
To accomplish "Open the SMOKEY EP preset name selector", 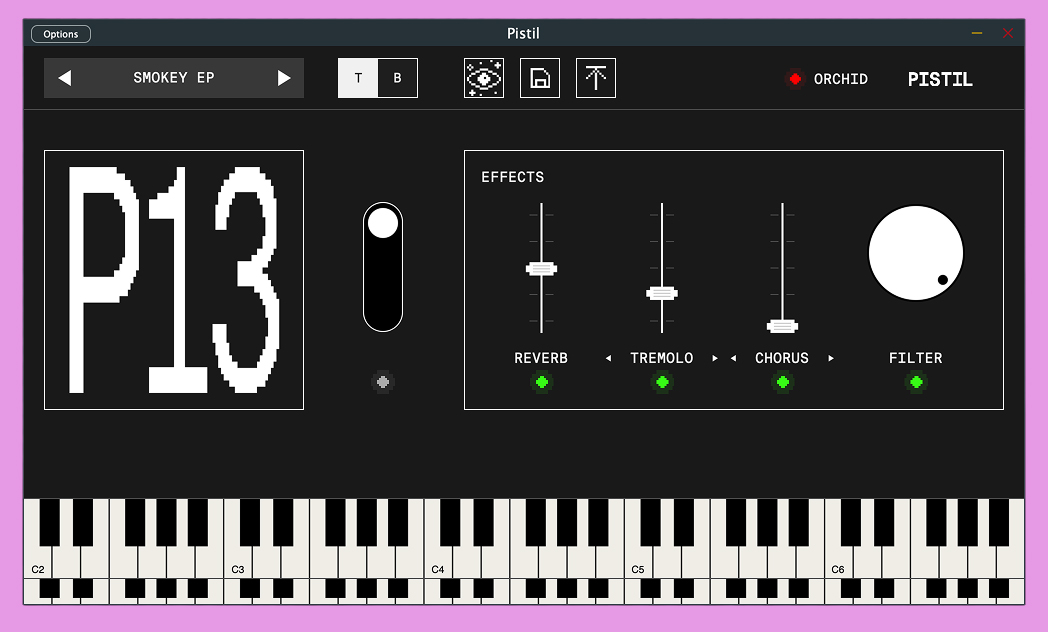I will 174,78.
